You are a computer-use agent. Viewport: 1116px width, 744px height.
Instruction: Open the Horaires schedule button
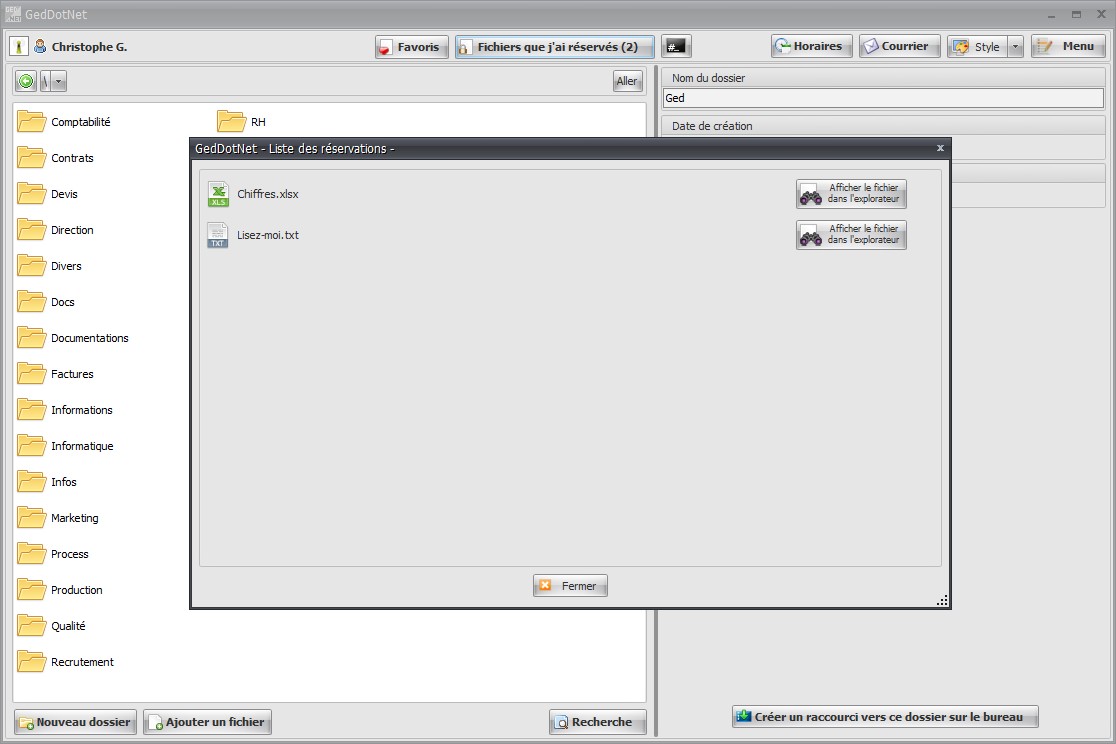tap(811, 47)
